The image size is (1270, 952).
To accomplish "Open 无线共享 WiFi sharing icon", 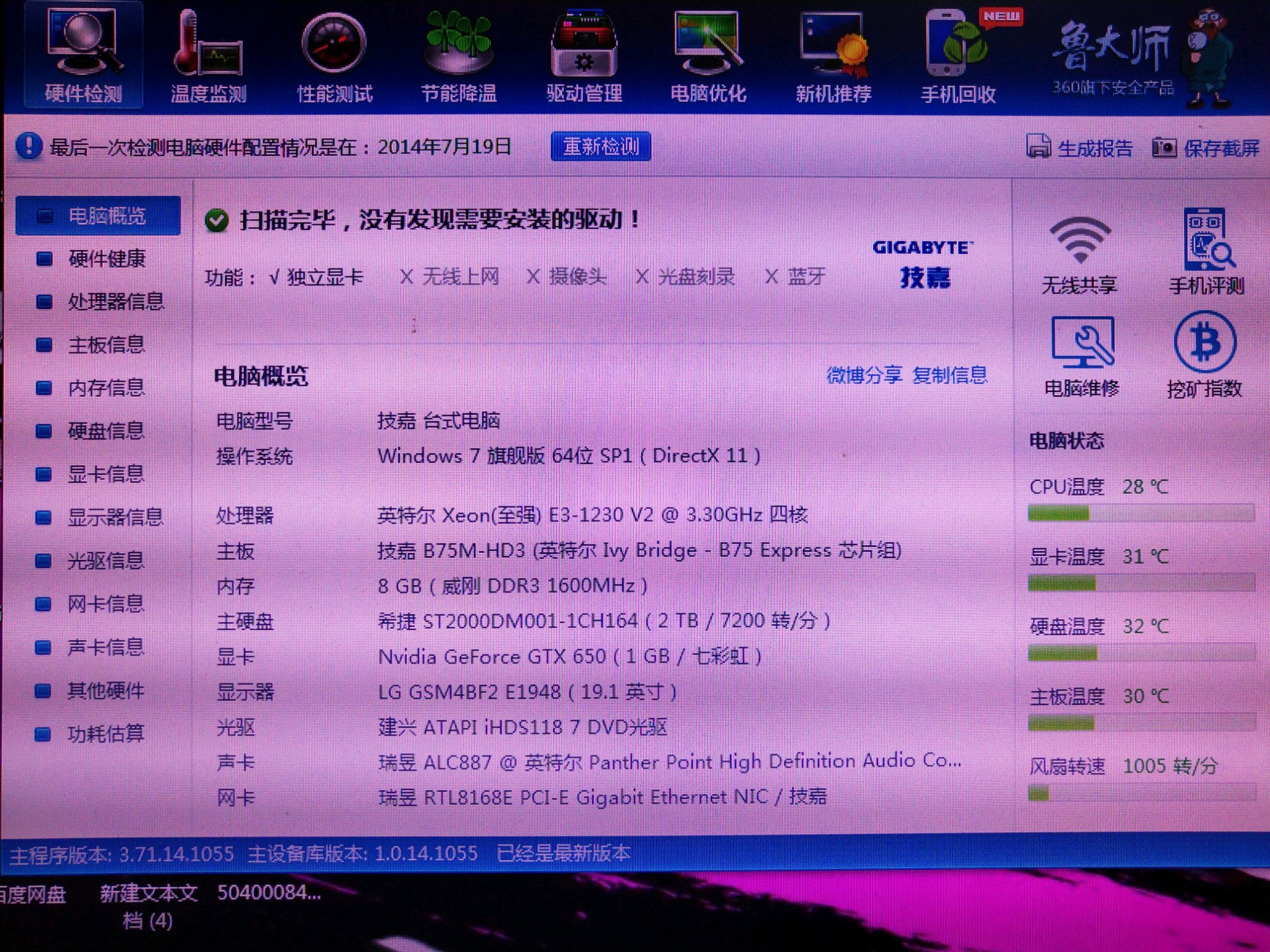I will (1080, 255).
